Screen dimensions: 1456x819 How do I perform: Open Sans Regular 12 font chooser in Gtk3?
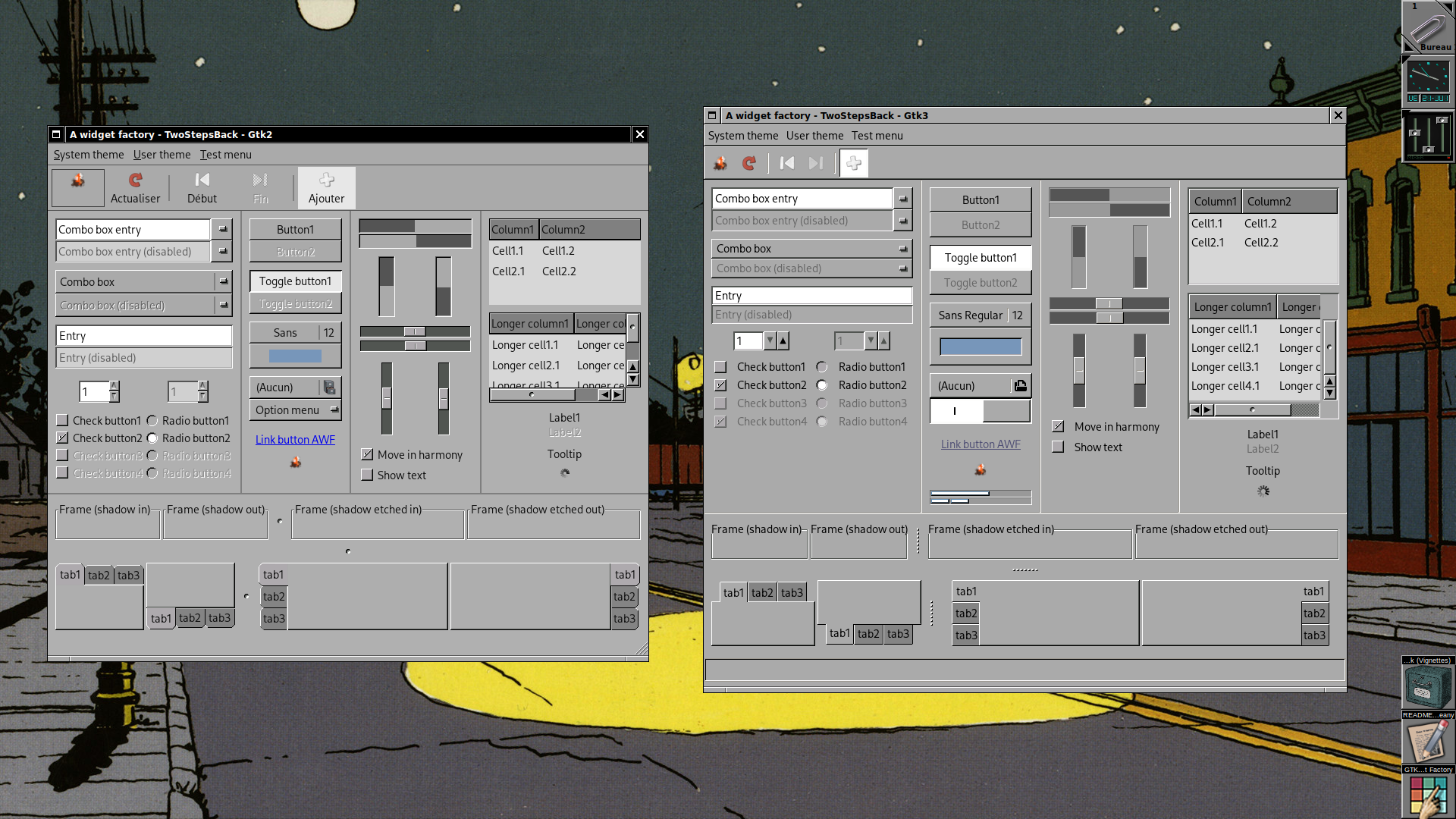(981, 315)
